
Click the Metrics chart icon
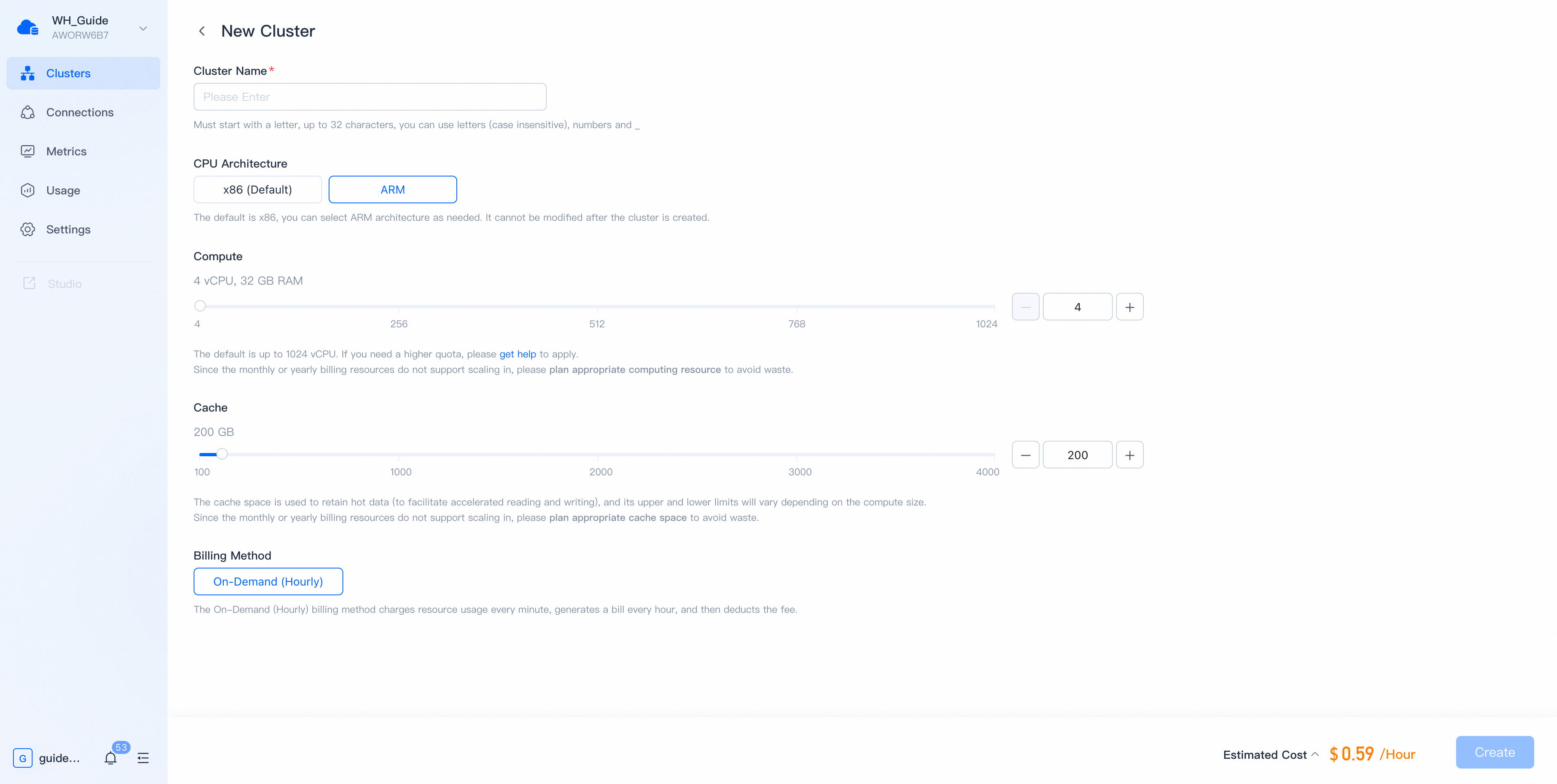[28, 151]
